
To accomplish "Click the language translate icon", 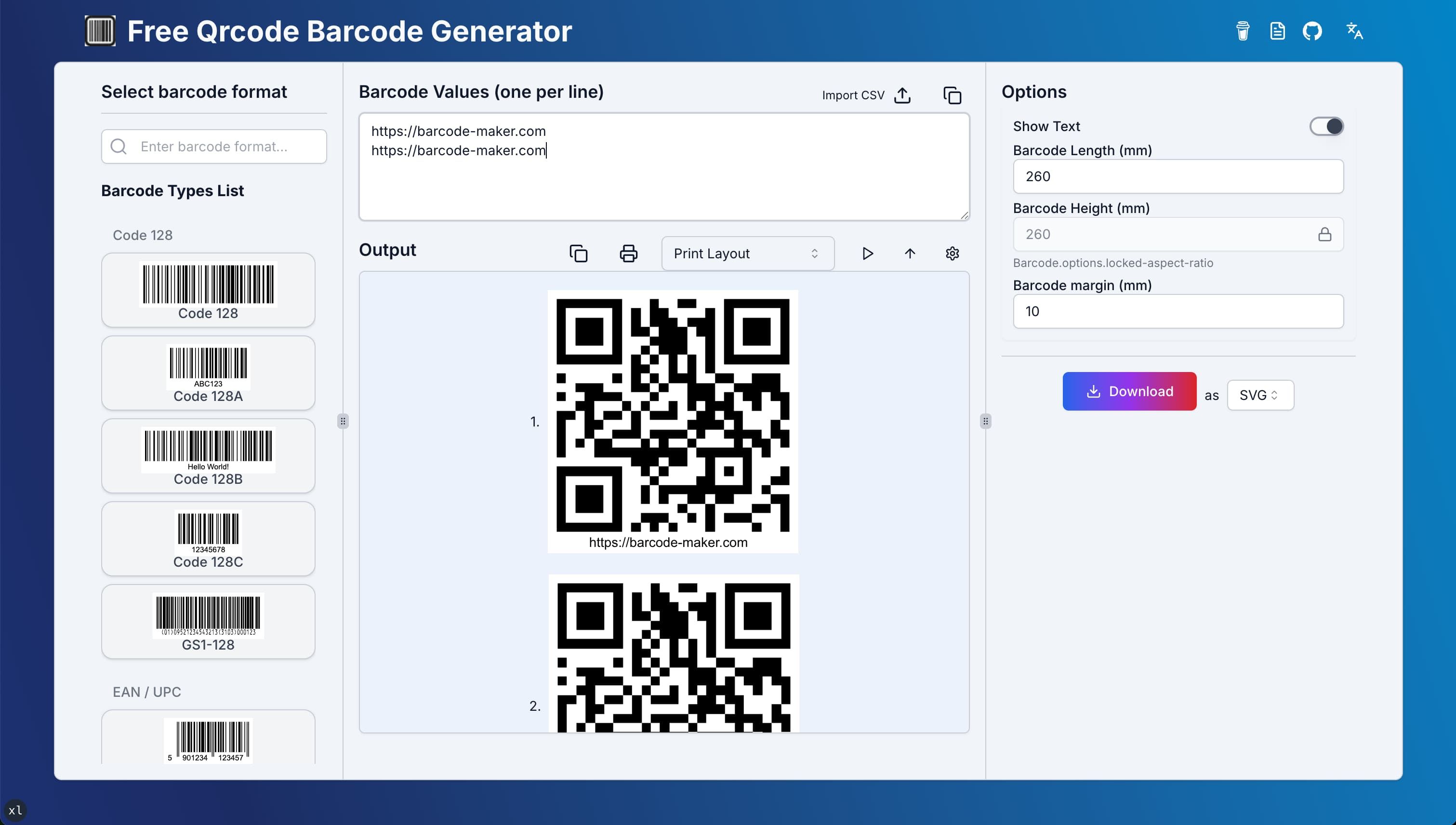I will (1354, 30).
